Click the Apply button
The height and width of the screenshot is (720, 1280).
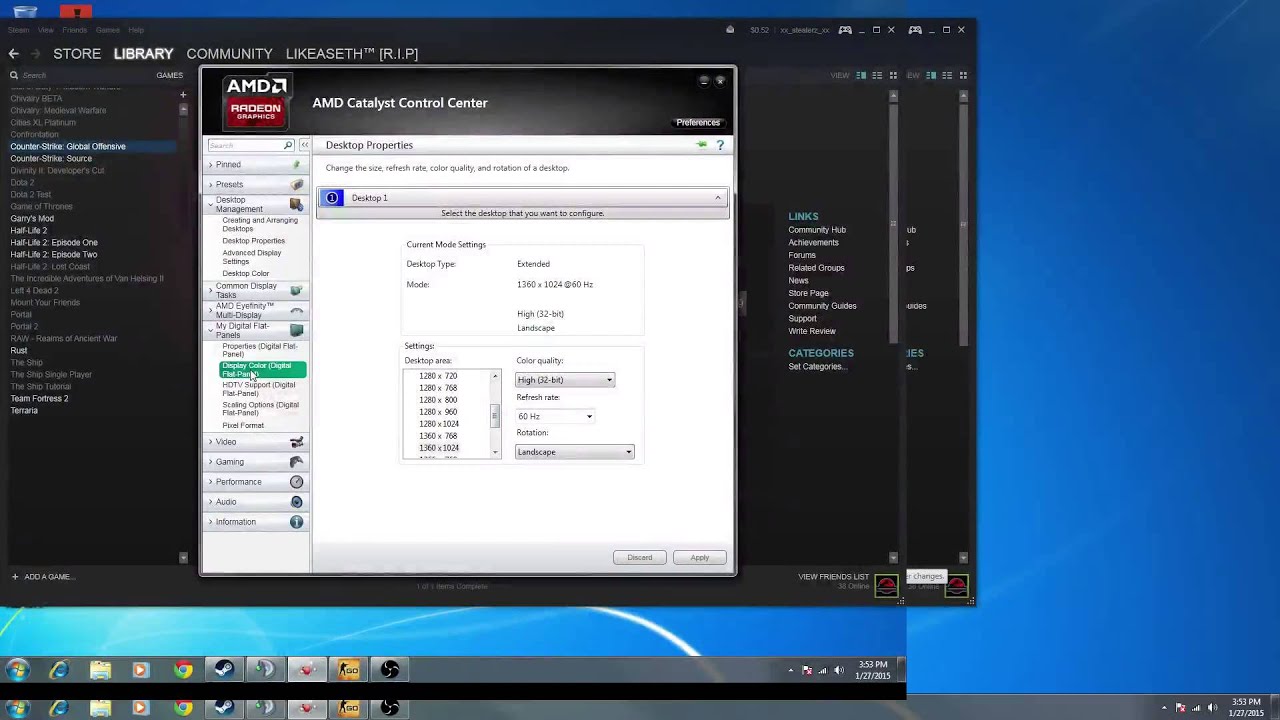tap(700, 557)
